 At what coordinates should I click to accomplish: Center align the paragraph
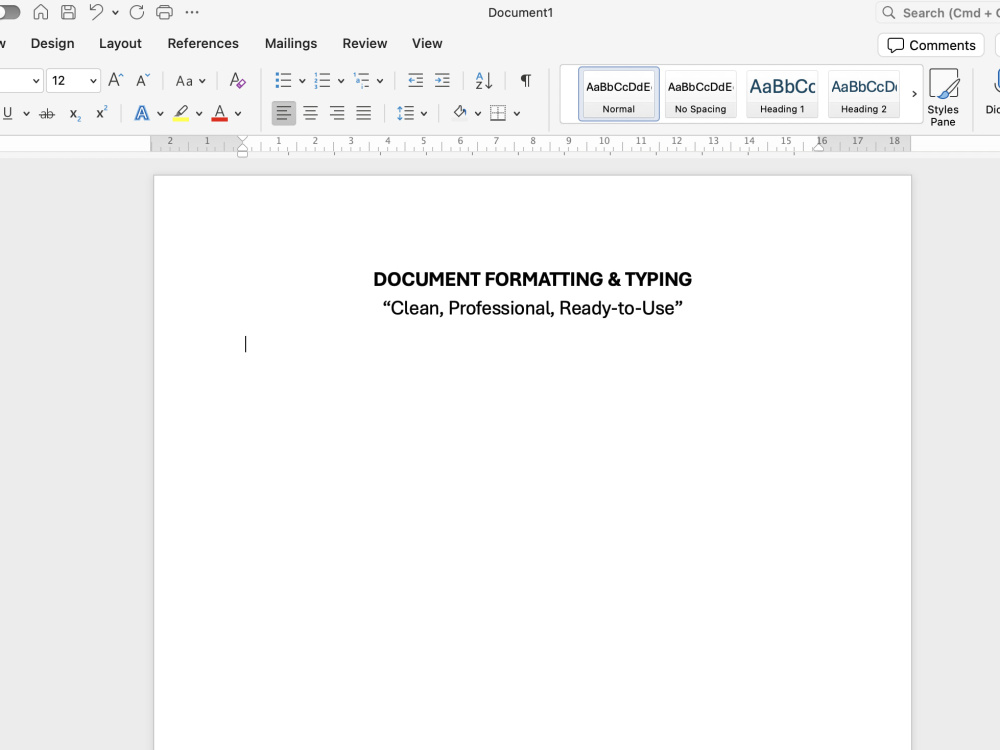click(x=311, y=112)
